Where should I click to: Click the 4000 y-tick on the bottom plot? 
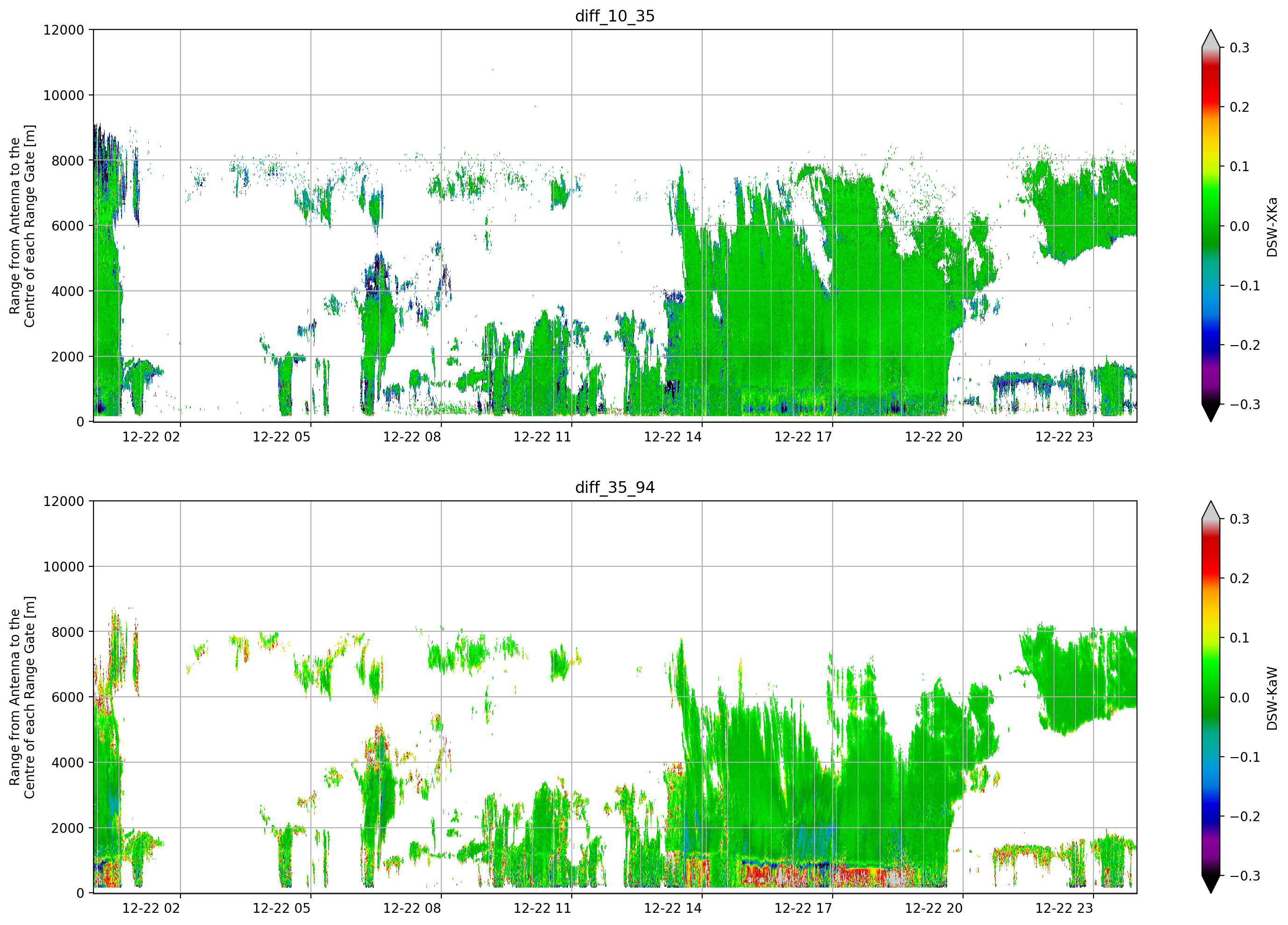click(x=68, y=763)
